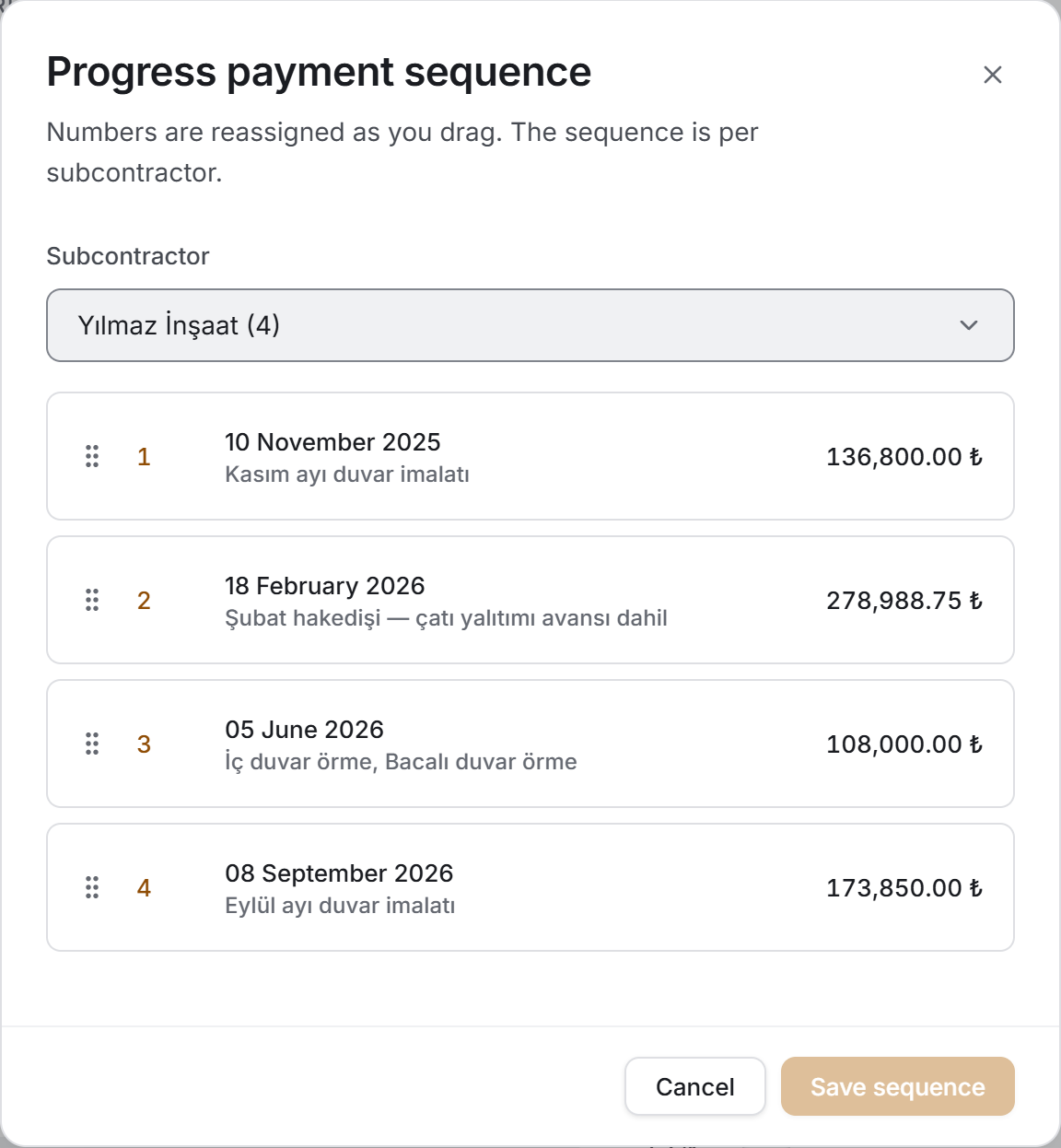This screenshot has width=1061, height=1148.
Task: Click the Save sequence button
Action: pos(898,1086)
